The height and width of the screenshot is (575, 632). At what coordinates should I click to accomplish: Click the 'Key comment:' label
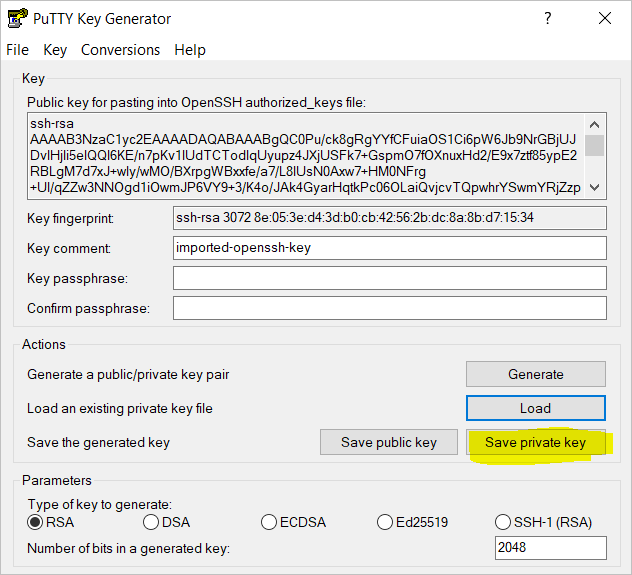click(x=69, y=248)
